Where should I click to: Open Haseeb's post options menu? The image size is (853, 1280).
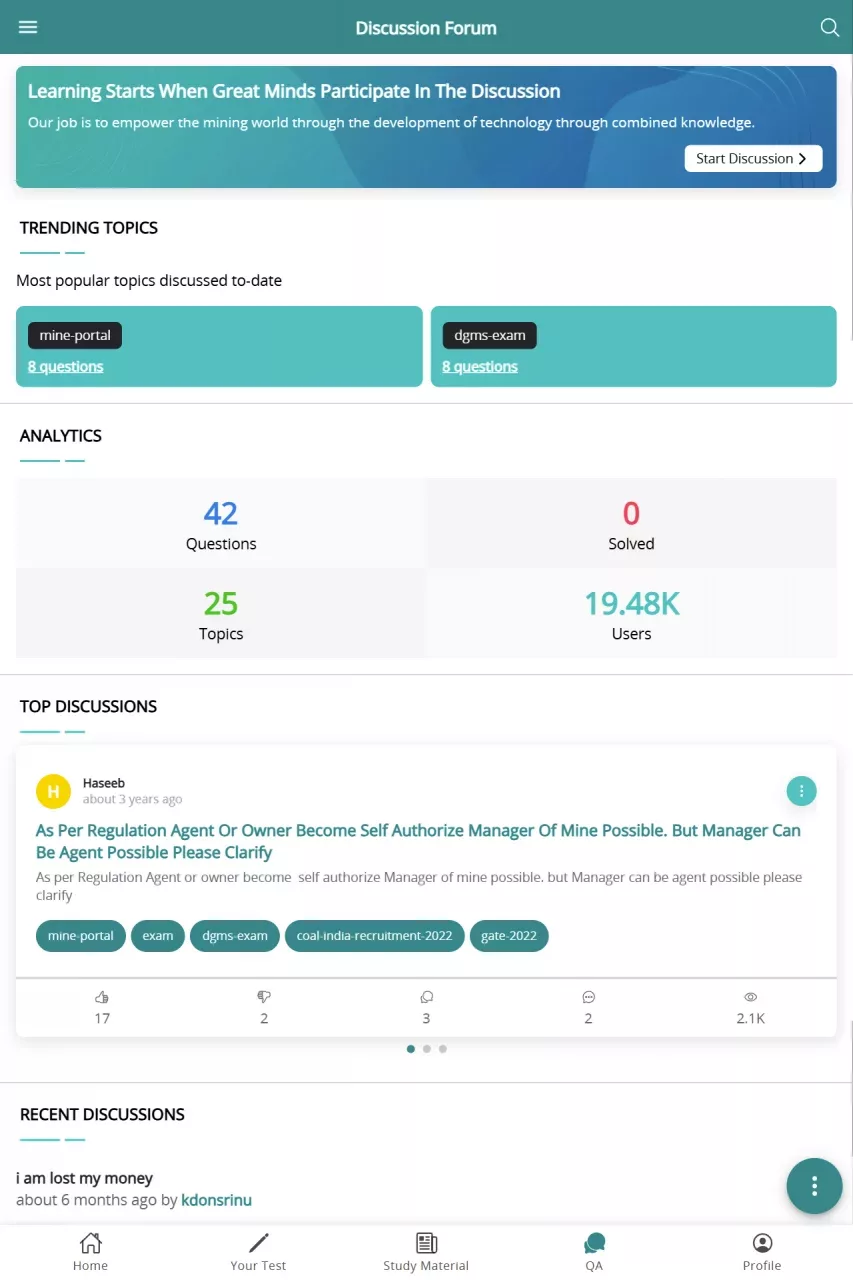pos(801,791)
